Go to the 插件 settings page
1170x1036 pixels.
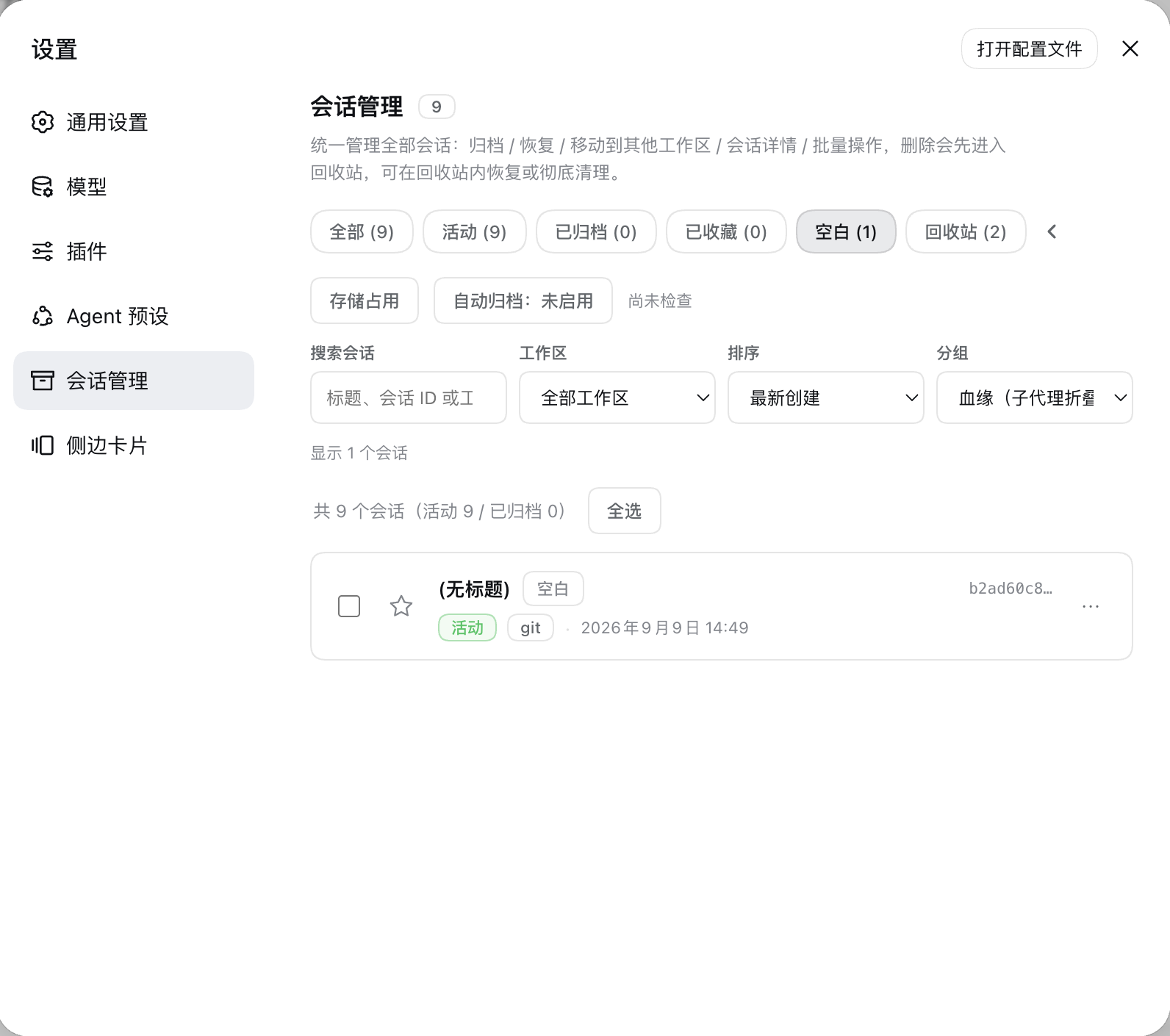click(134, 251)
